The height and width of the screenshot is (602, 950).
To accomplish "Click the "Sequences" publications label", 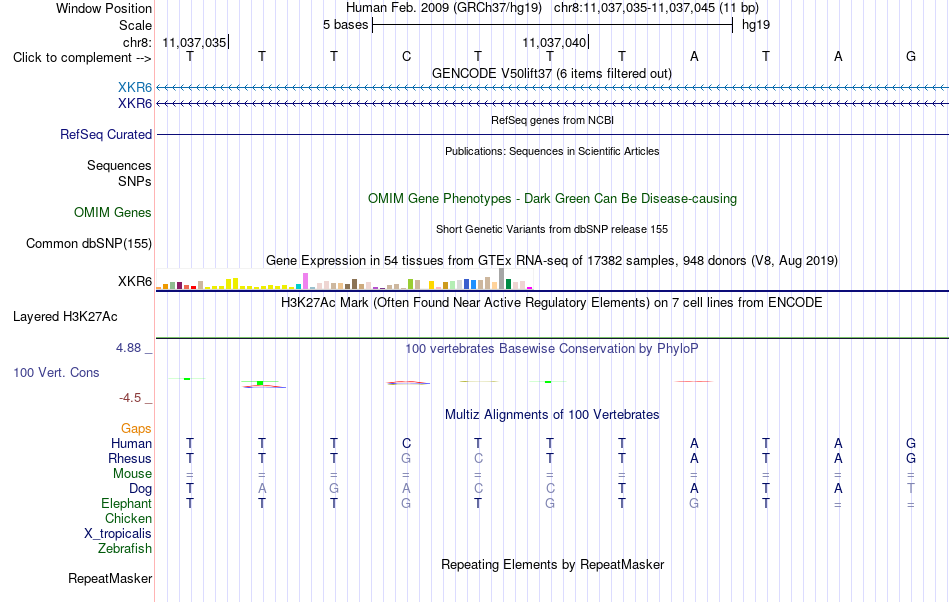I will click(119, 165).
